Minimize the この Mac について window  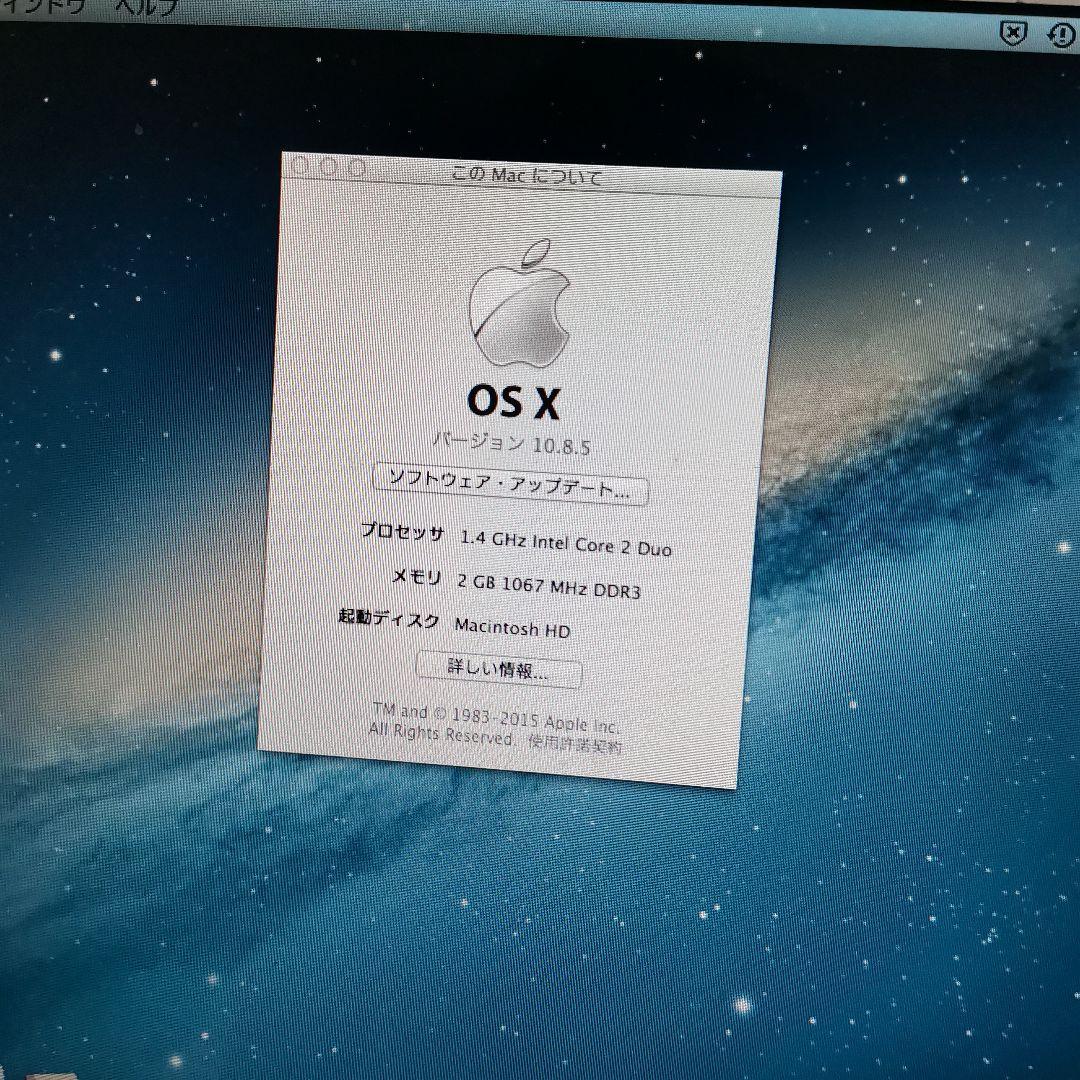point(328,167)
